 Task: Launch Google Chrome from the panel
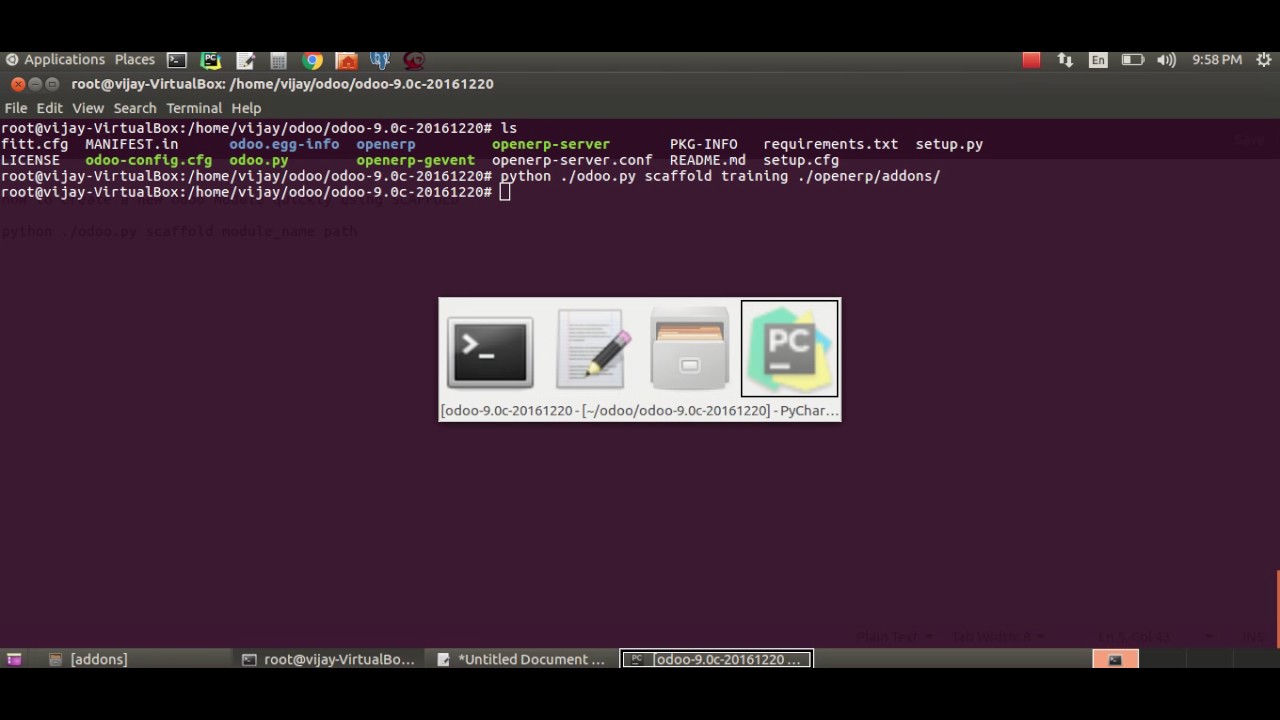click(313, 60)
